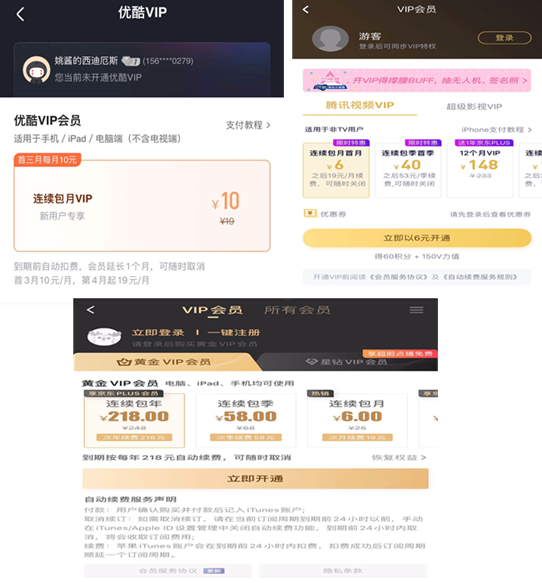542x583 pixels.
Task: Tap the back arrow on the 腾讯 VIP会员 page
Action: [306, 9]
